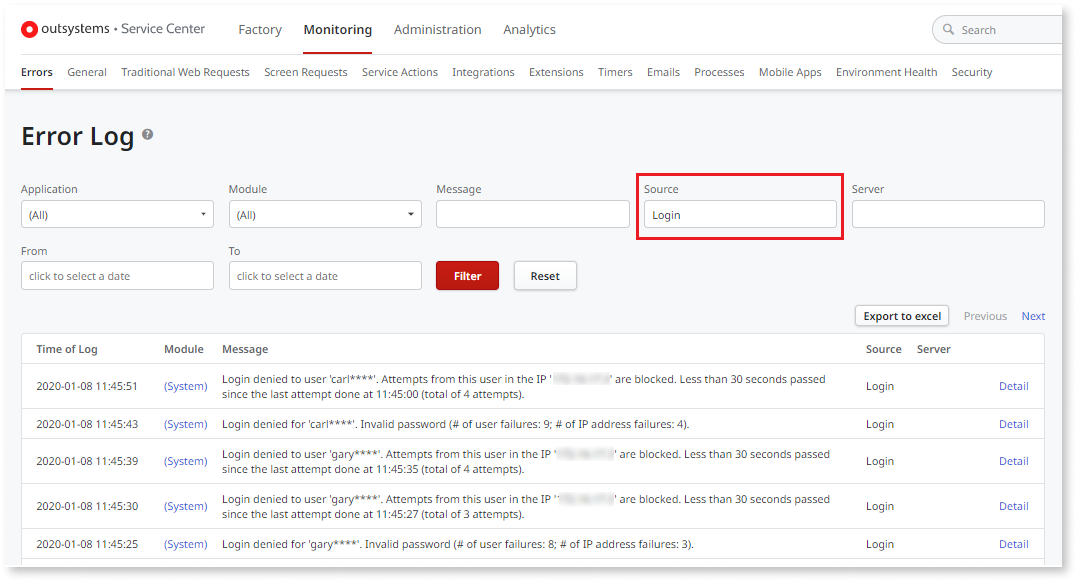Click Export to excel button
The width and height of the screenshot is (1077, 582).
[x=902, y=316]
